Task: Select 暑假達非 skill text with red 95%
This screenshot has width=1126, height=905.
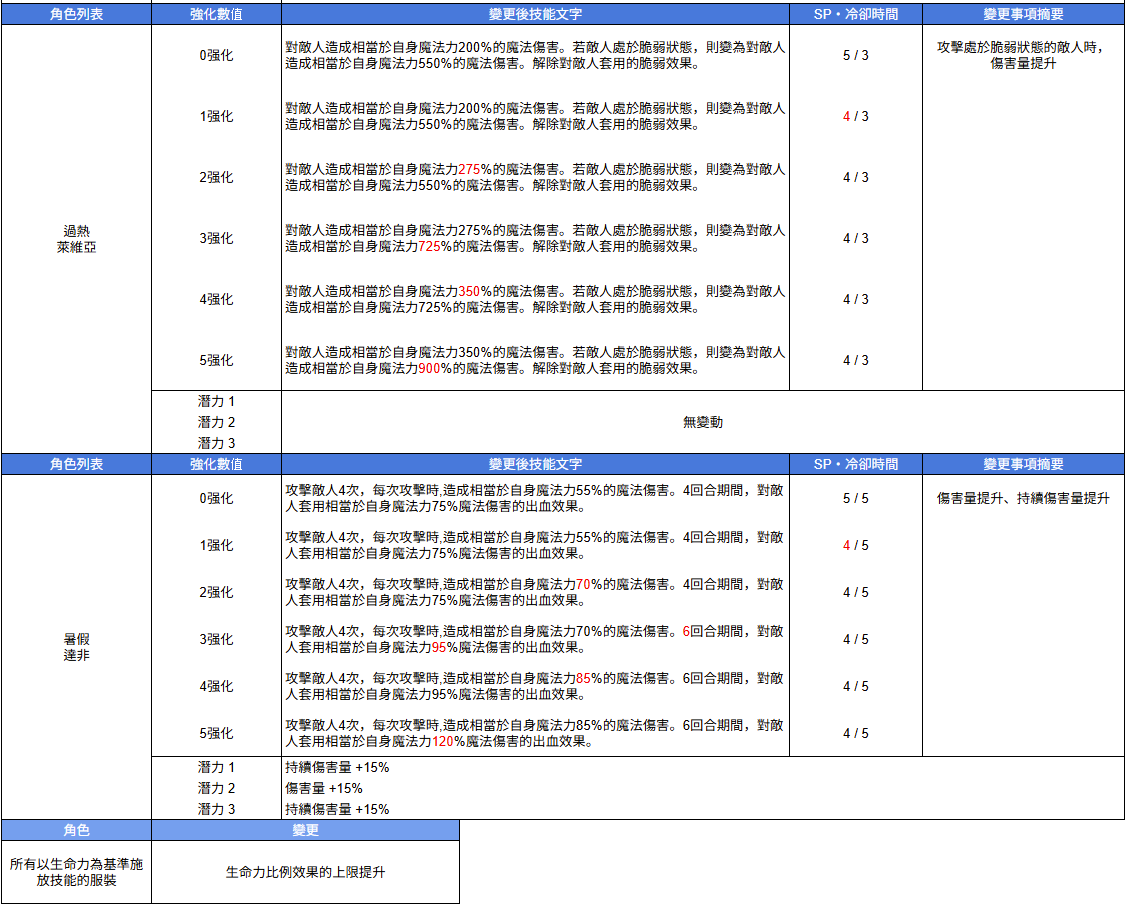Action: pyautogui.click(x=535, y=639)
